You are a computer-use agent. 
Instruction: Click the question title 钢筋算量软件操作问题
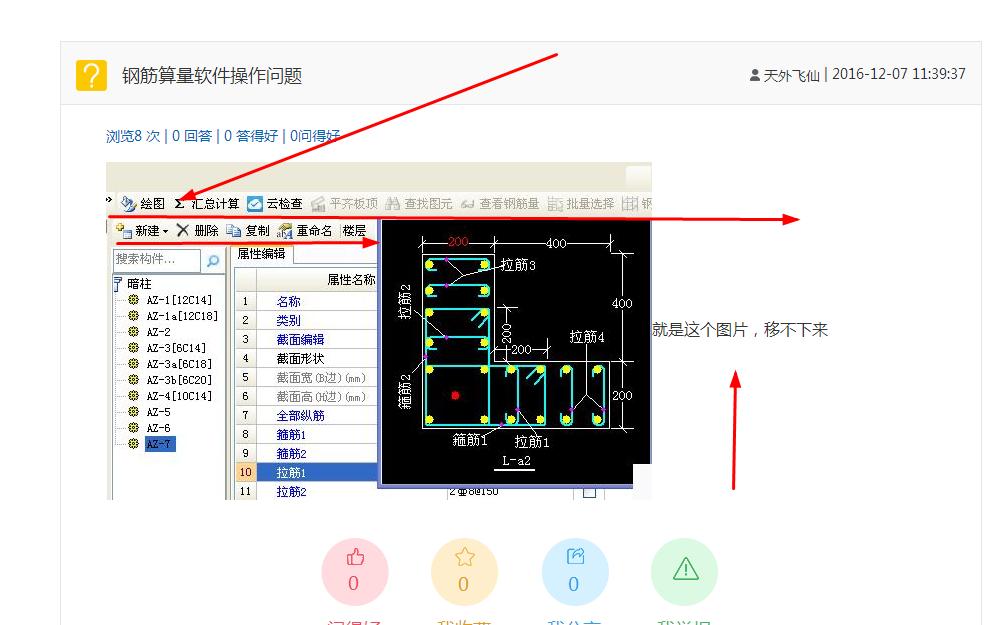pos(212,76)
